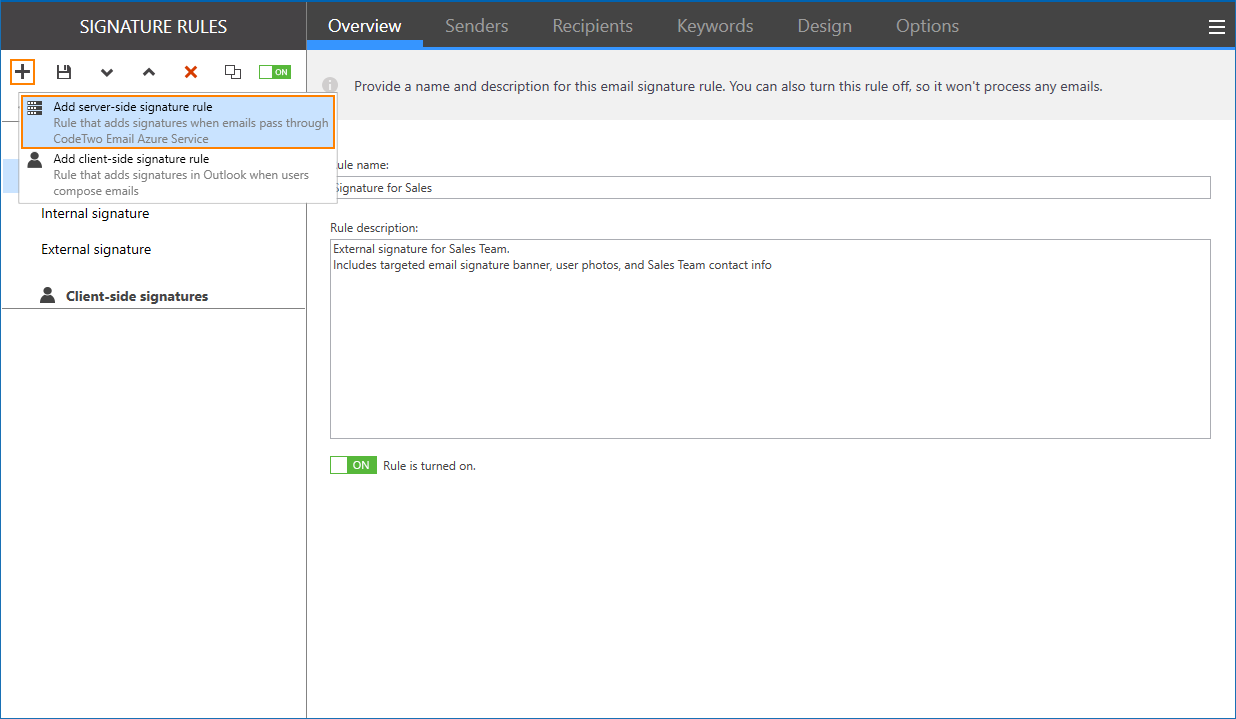The image size is (1236, 719).
Task: Save the signature rule using floppy disk icon
Action: [64, 71]
